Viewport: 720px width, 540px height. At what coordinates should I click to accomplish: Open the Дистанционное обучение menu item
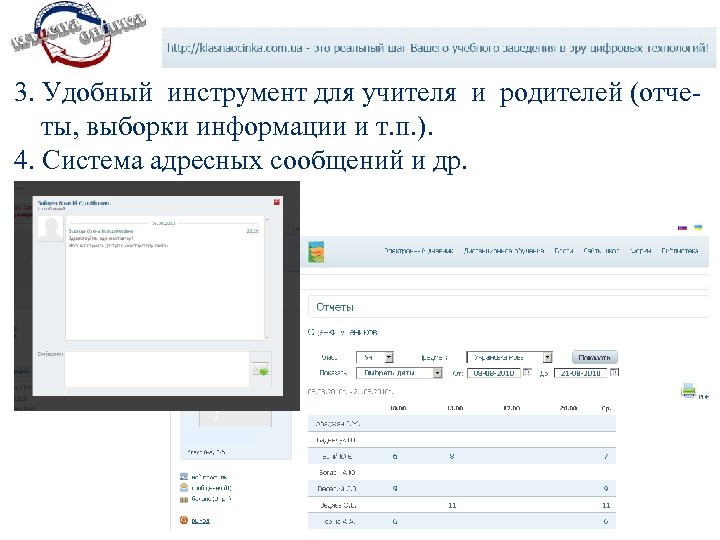pyautogui.click(x=504, y=251)
